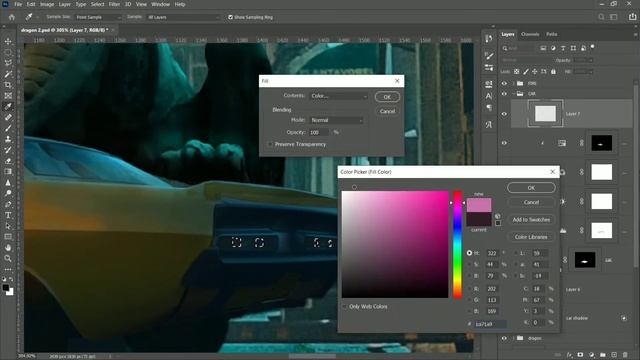Filter layers by type layer icon
Screen dimensions: 640x360
click(x=563, y=48)
